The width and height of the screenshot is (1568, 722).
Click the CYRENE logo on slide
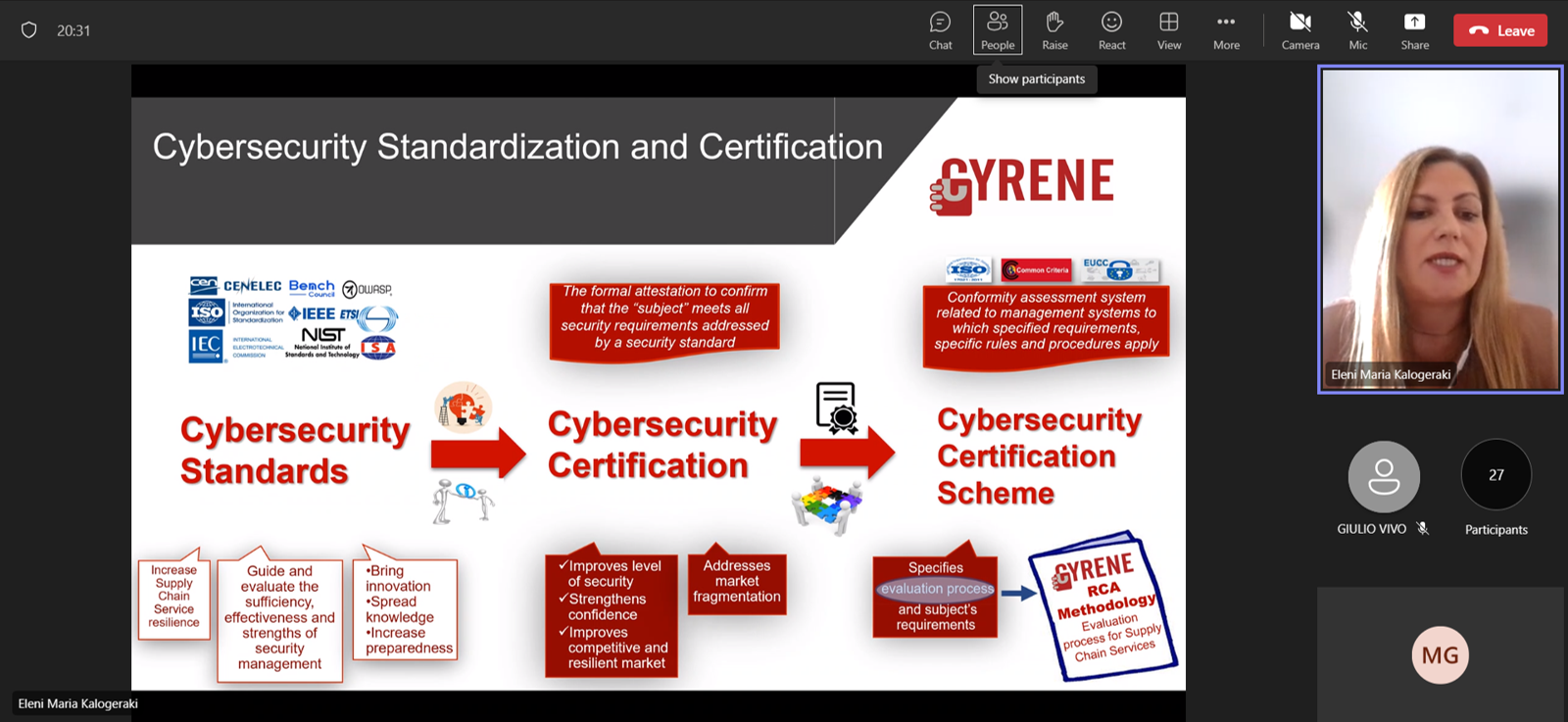1021,184
